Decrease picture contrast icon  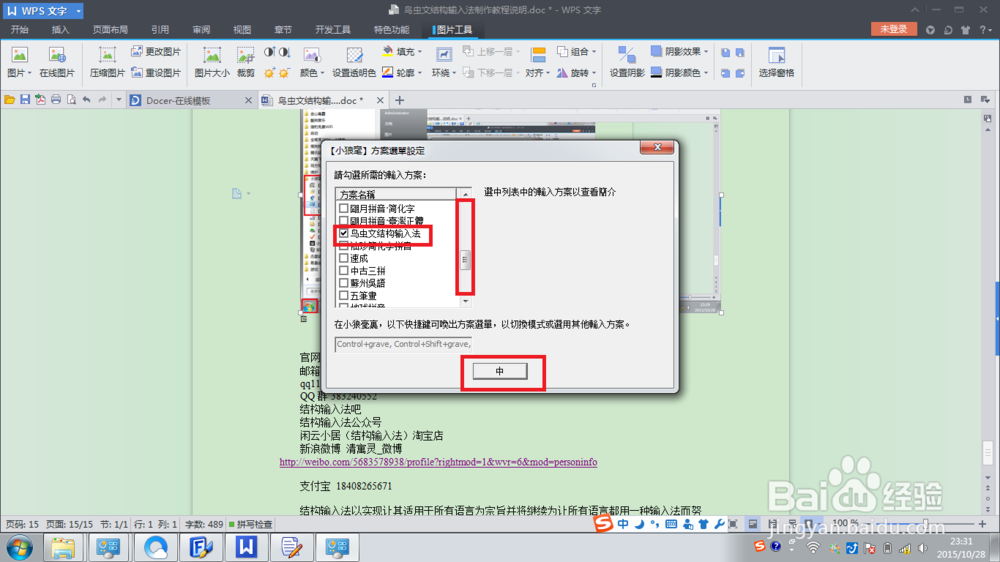[284, 52]
